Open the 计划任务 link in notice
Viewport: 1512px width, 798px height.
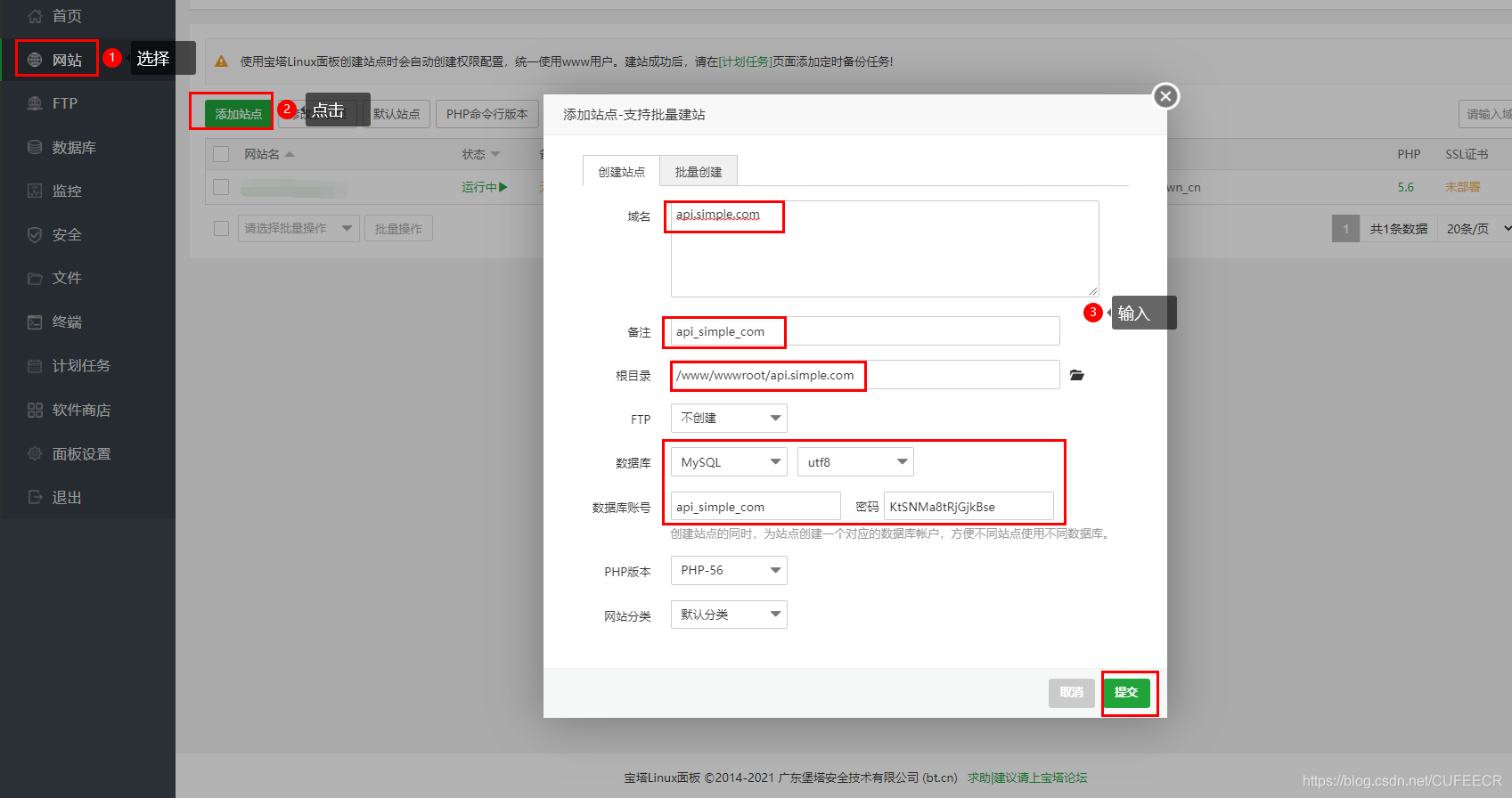(745, 61)
